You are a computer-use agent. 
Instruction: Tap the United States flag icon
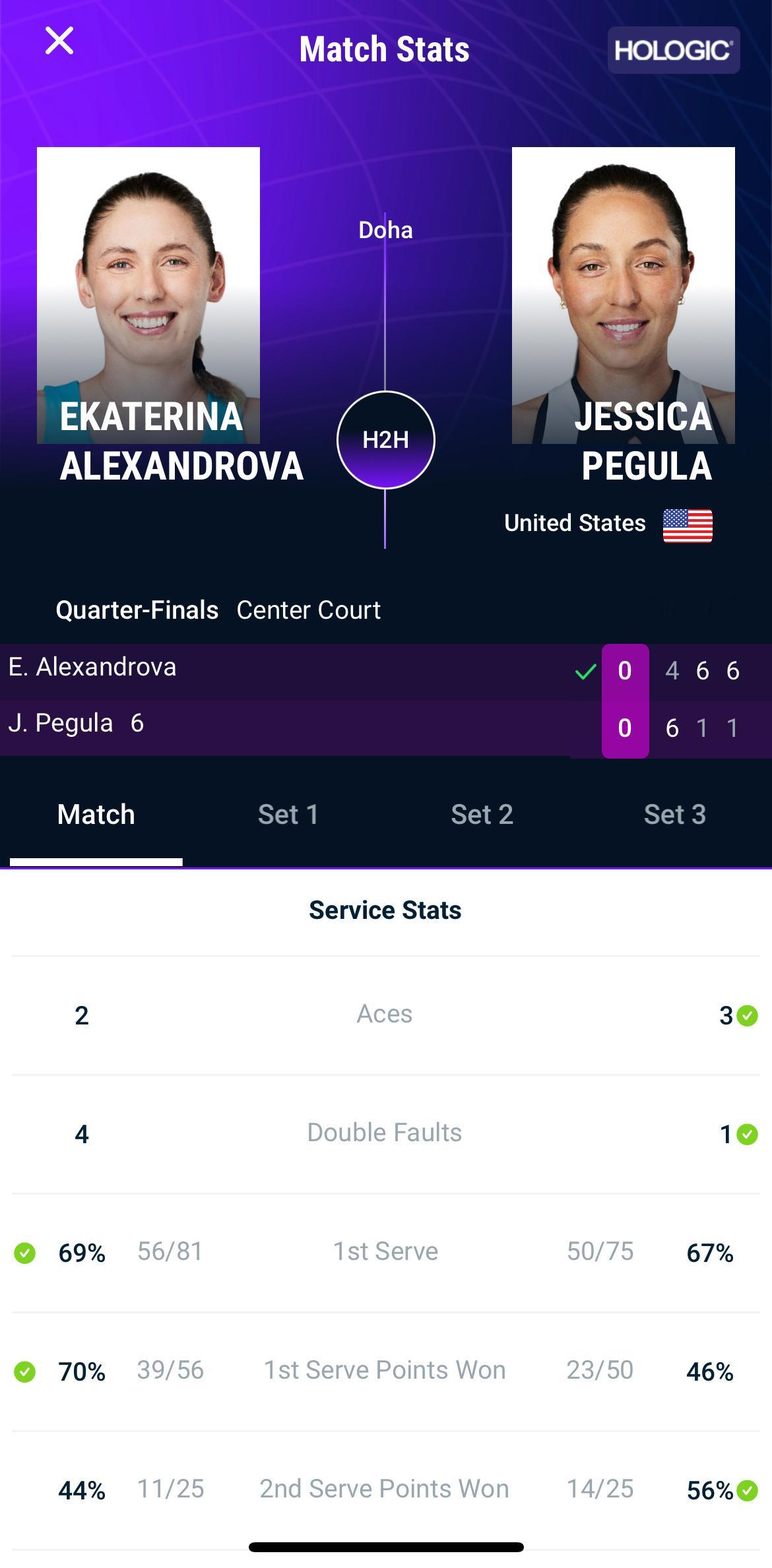pos(688,526)
